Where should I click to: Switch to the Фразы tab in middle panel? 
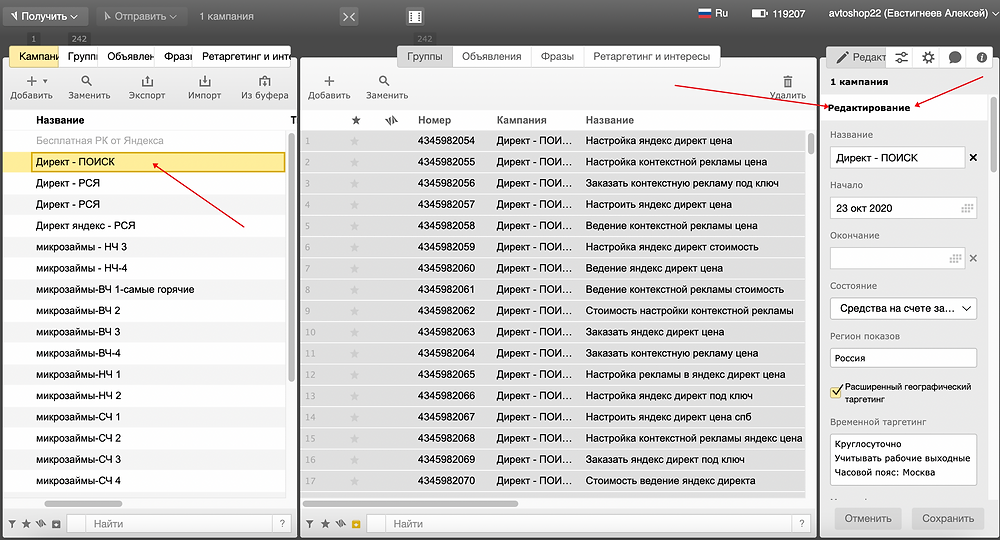(x=557, y=56)
